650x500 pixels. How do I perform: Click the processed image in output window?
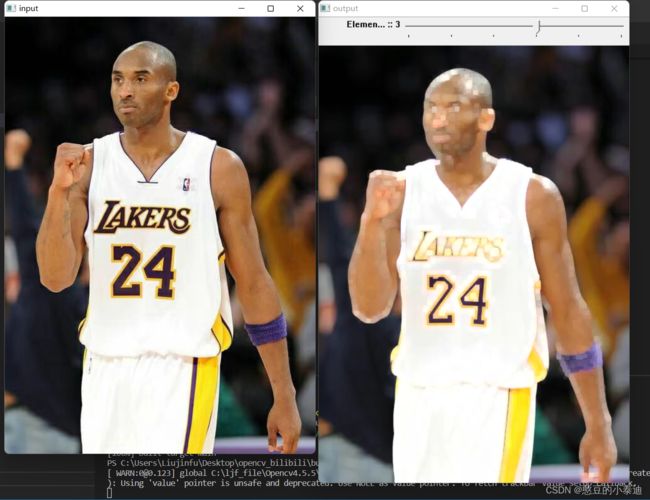coord(473,264)
